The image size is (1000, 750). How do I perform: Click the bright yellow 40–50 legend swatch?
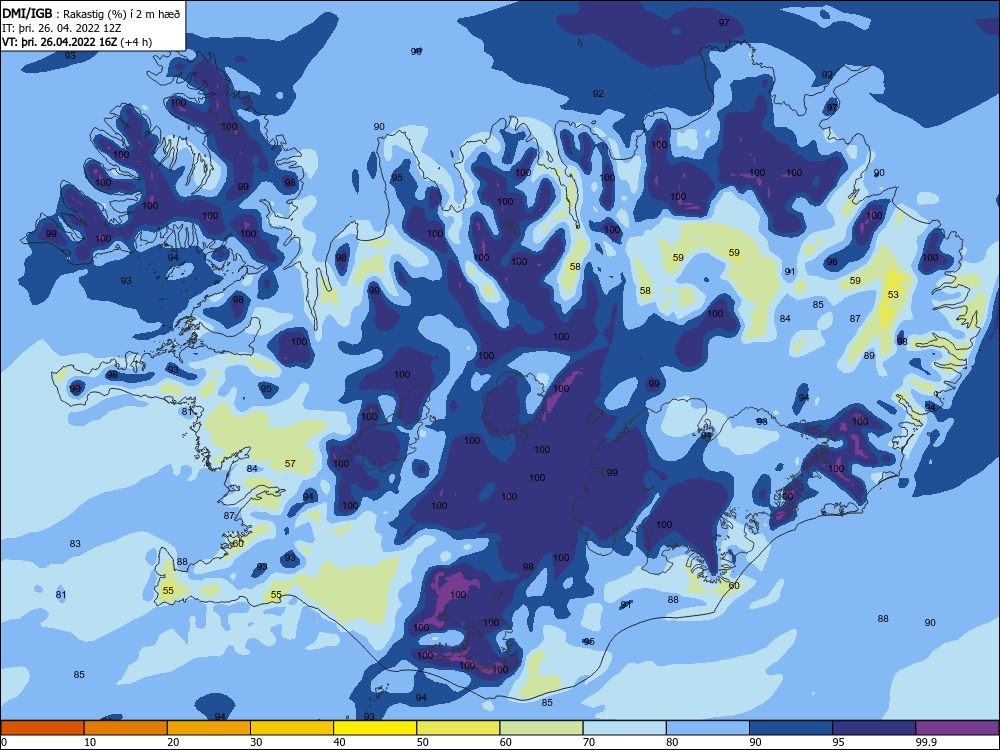point(375,728)
